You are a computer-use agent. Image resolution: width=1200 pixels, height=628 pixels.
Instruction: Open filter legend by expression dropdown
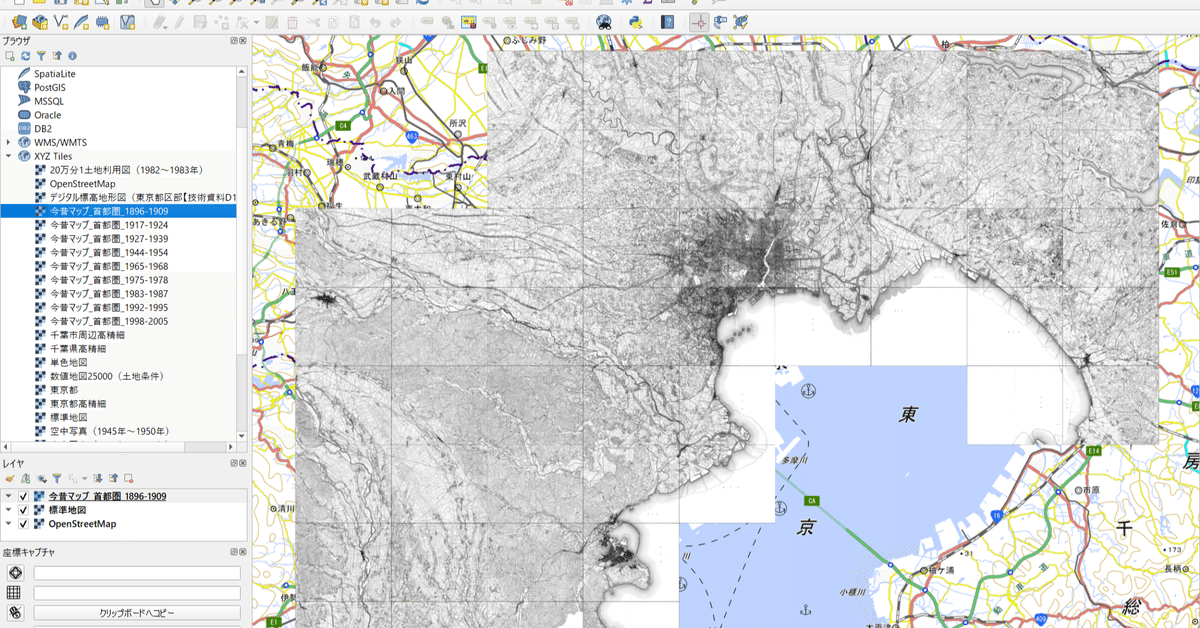[x=85, y=479]
